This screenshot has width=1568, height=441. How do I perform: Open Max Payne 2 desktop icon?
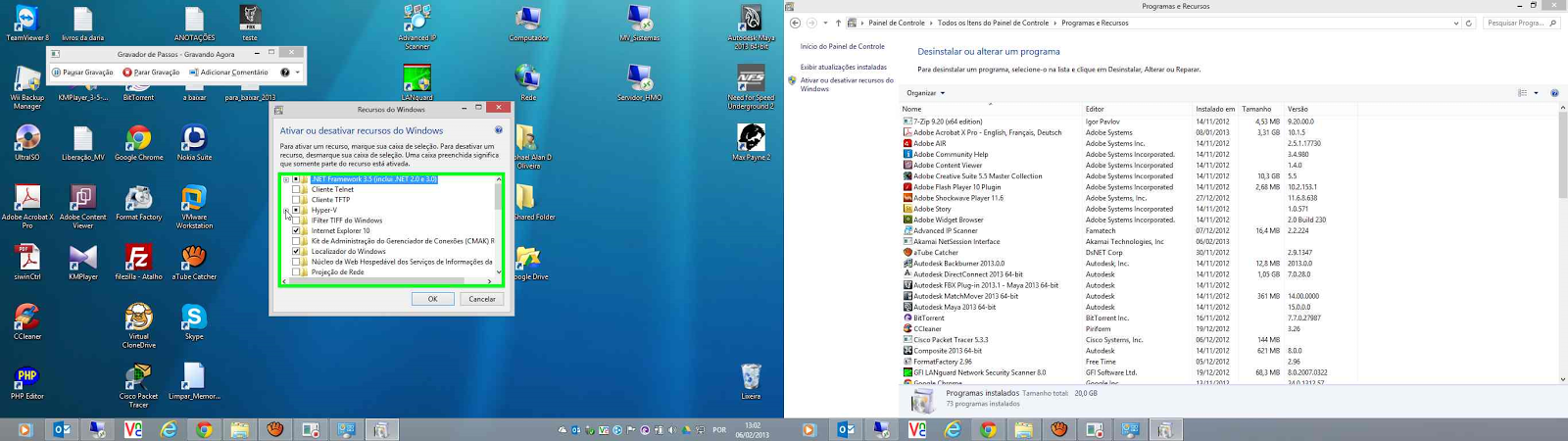pos(751,143)
